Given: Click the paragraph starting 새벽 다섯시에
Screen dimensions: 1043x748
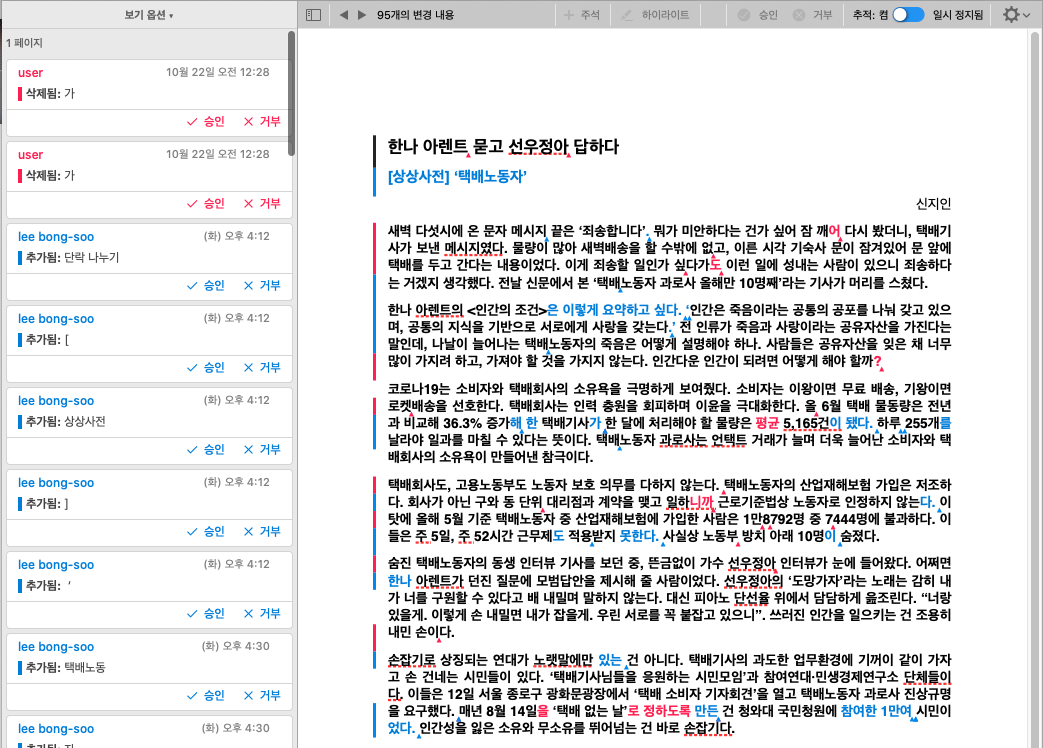Looking at the screenshot, I should click(x=669, y=257).
